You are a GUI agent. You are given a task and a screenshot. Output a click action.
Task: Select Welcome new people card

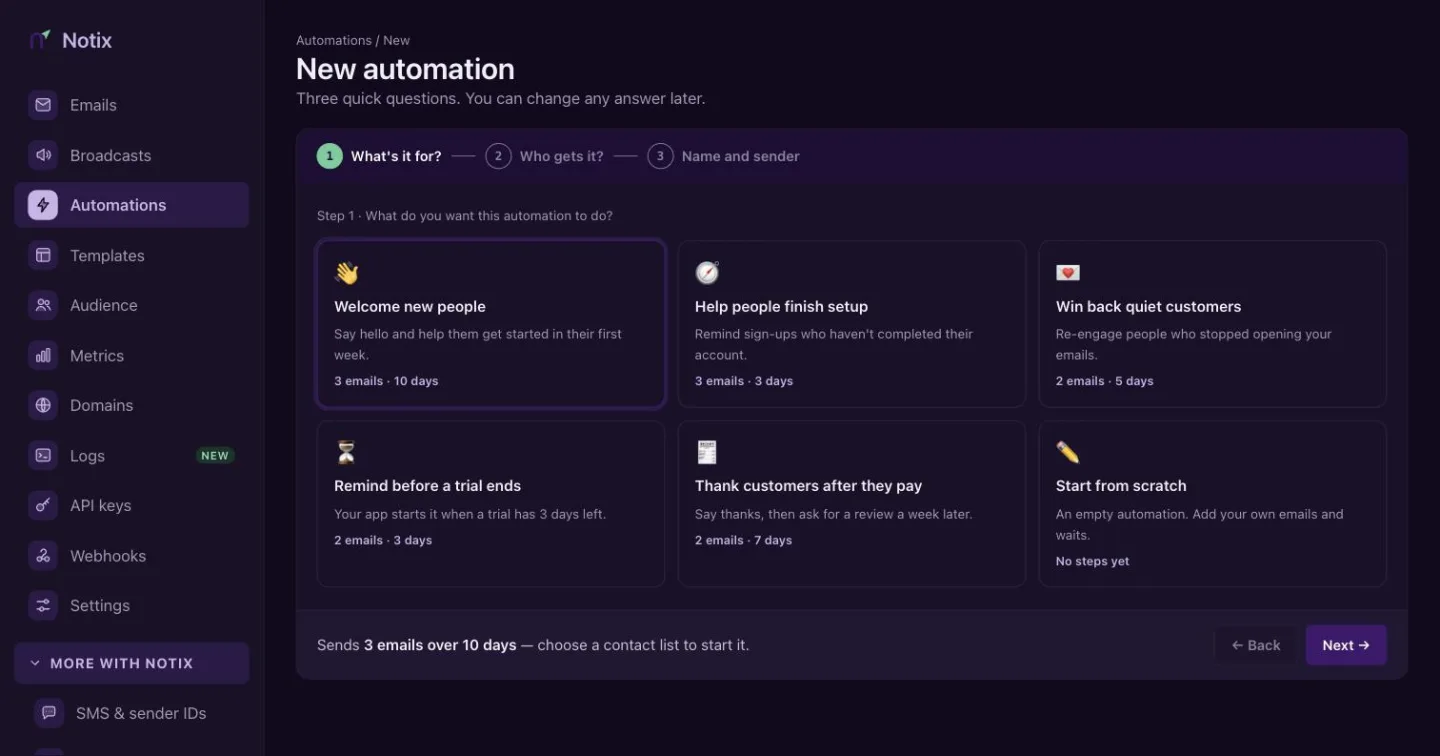pos(491,324)
